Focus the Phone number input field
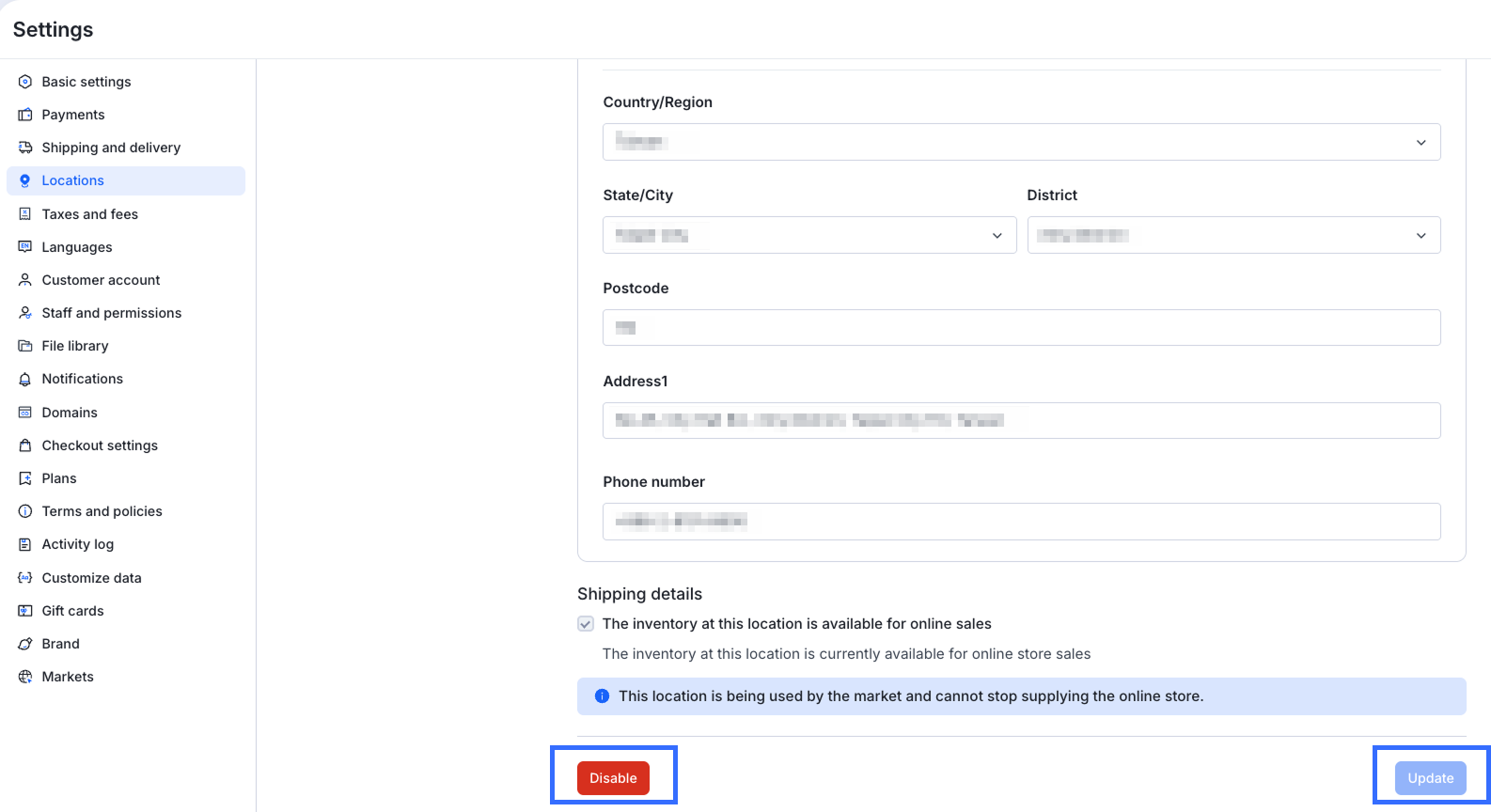Screen dimensions: 1491x812 1021,522
